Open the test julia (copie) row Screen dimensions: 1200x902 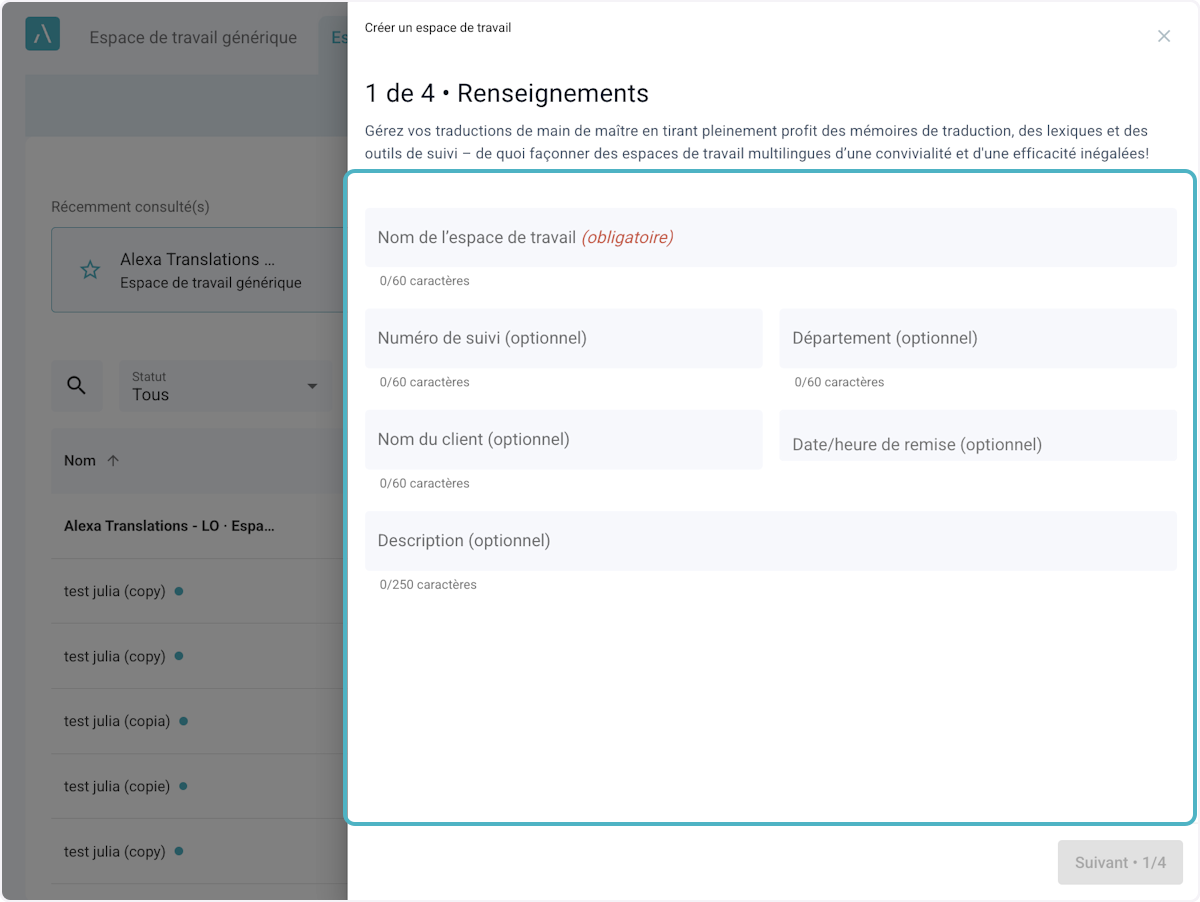pos(117,786)
